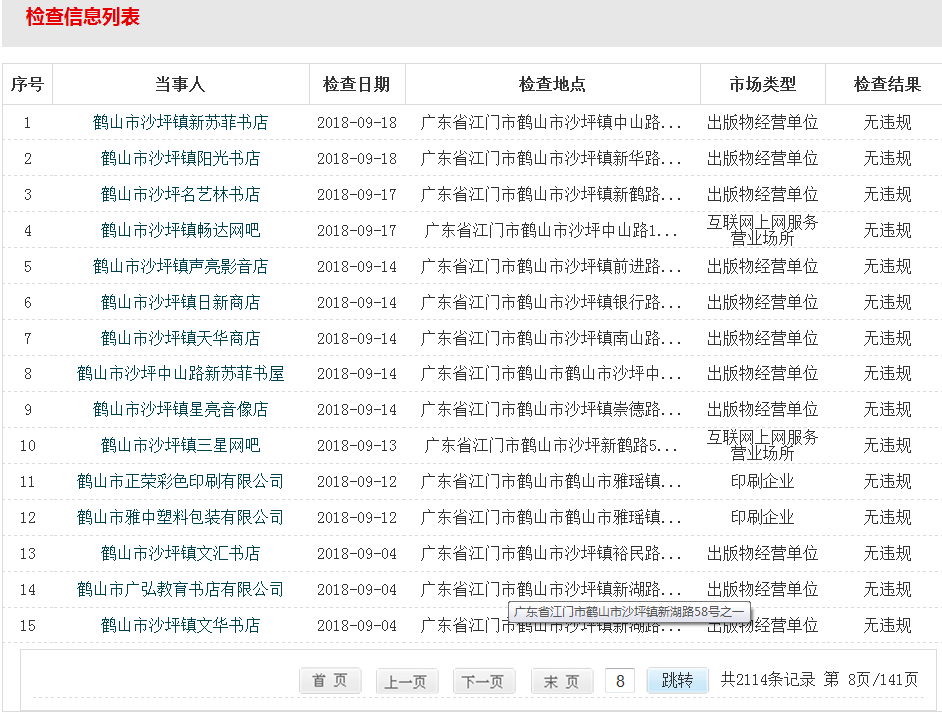Open 鹤山市沙坪镇日新商店 link
The width and height of the screenshot is (942, 712).
(180, 302)
